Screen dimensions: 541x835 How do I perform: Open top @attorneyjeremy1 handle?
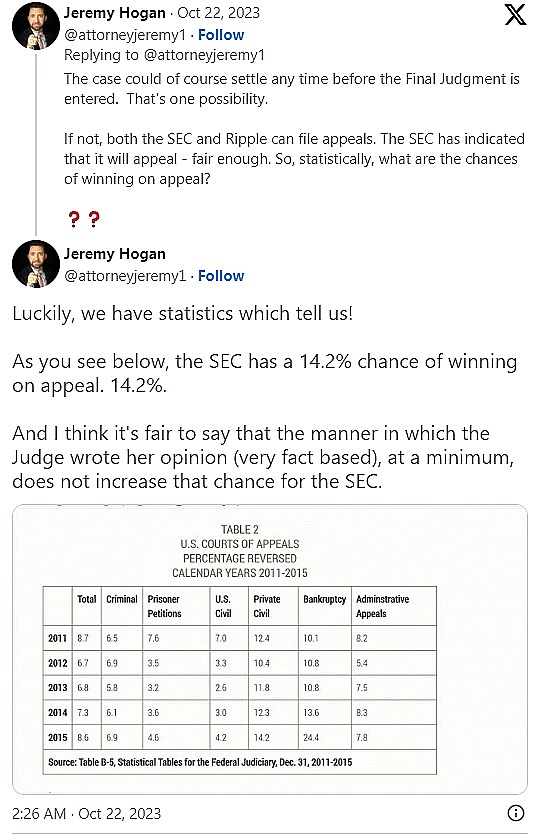tap(125, 35)
